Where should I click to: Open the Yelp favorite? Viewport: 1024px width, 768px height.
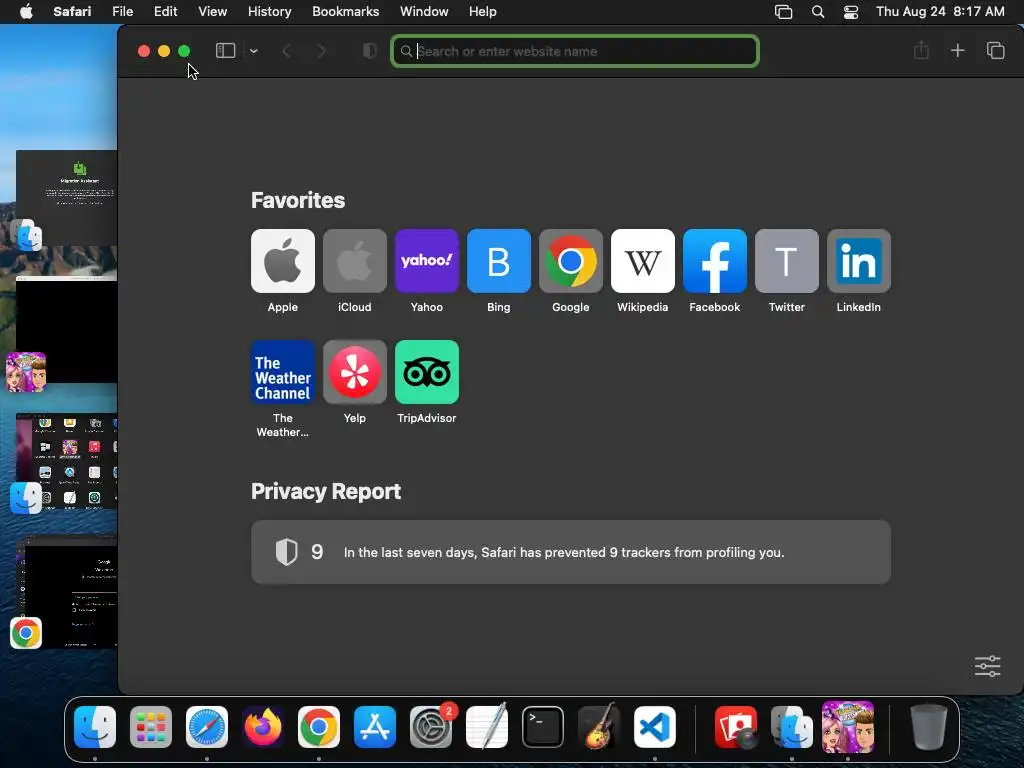(x=355, y=372)
